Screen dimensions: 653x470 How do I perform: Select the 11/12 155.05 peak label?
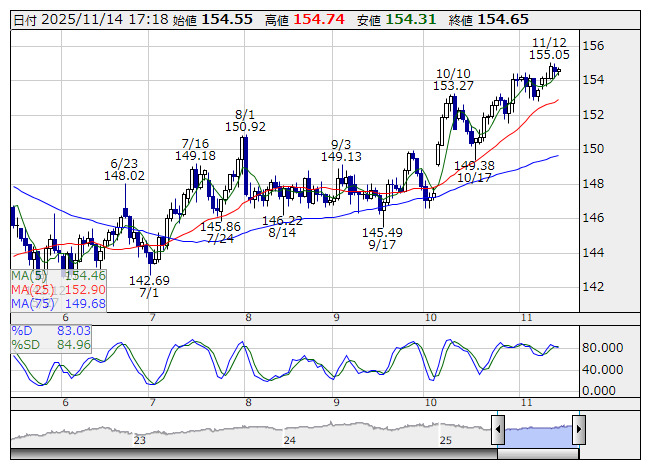[x=549, y=48]
